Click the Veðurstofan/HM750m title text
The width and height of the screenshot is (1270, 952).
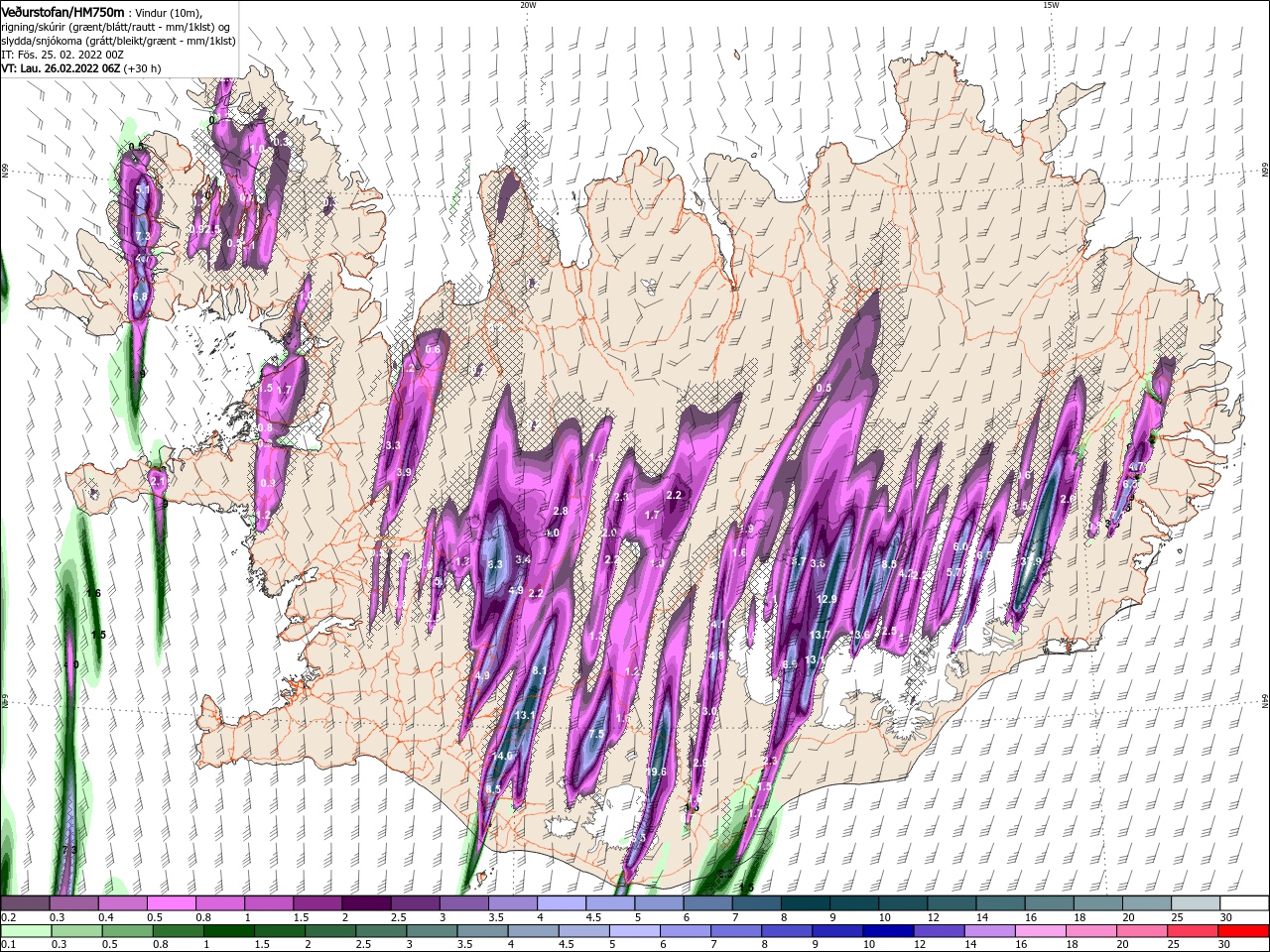point(63,11)
